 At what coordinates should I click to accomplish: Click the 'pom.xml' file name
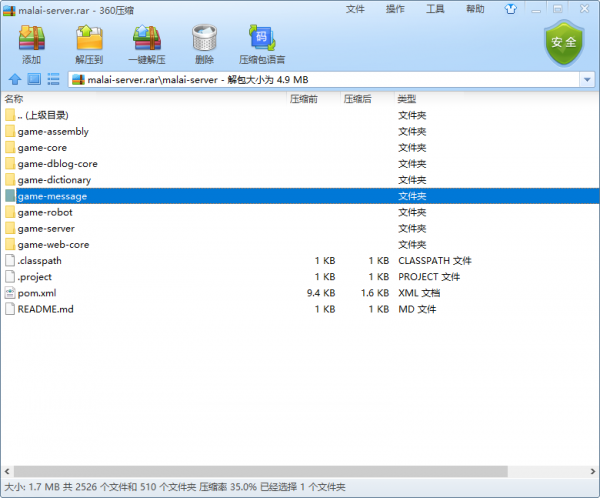pos(37,293)
